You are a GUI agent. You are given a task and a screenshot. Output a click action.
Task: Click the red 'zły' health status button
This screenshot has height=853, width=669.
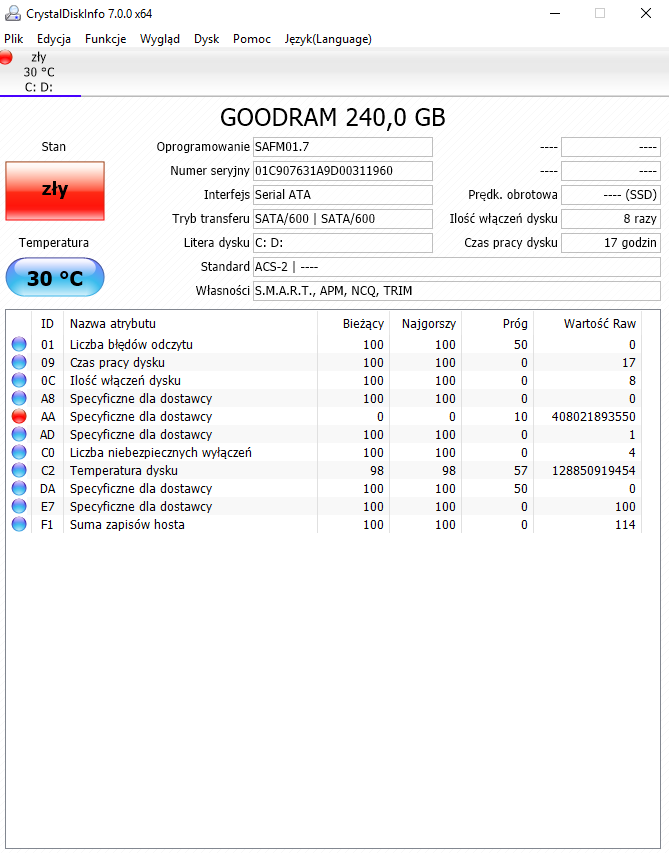(55, 190)
